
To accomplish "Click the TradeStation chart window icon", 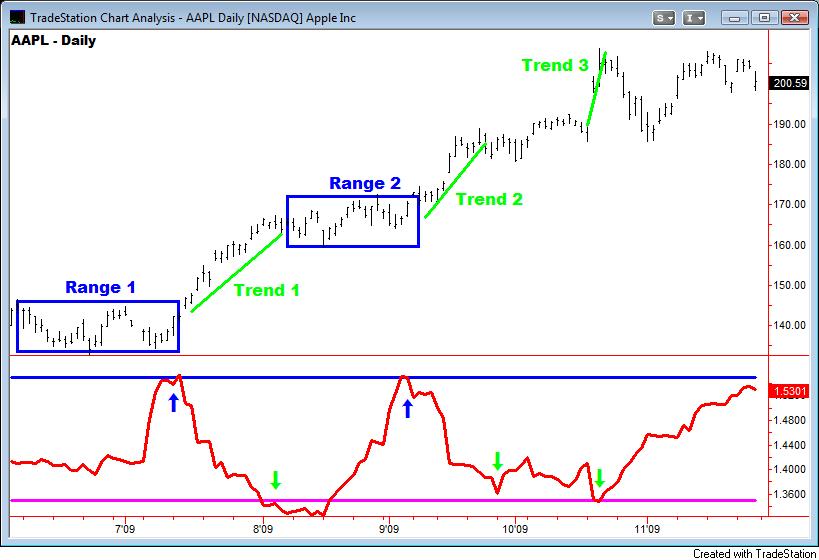I will point(17,17).
